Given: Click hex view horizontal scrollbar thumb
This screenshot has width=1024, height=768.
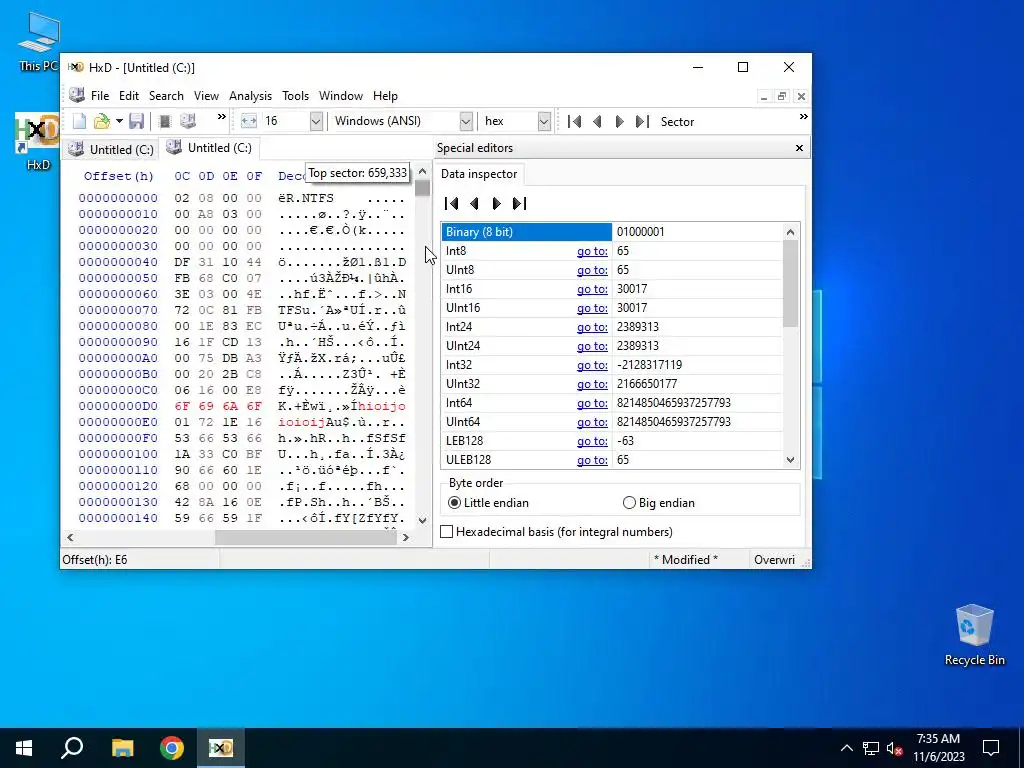Looking at the screenshot, I should point(306,537).
